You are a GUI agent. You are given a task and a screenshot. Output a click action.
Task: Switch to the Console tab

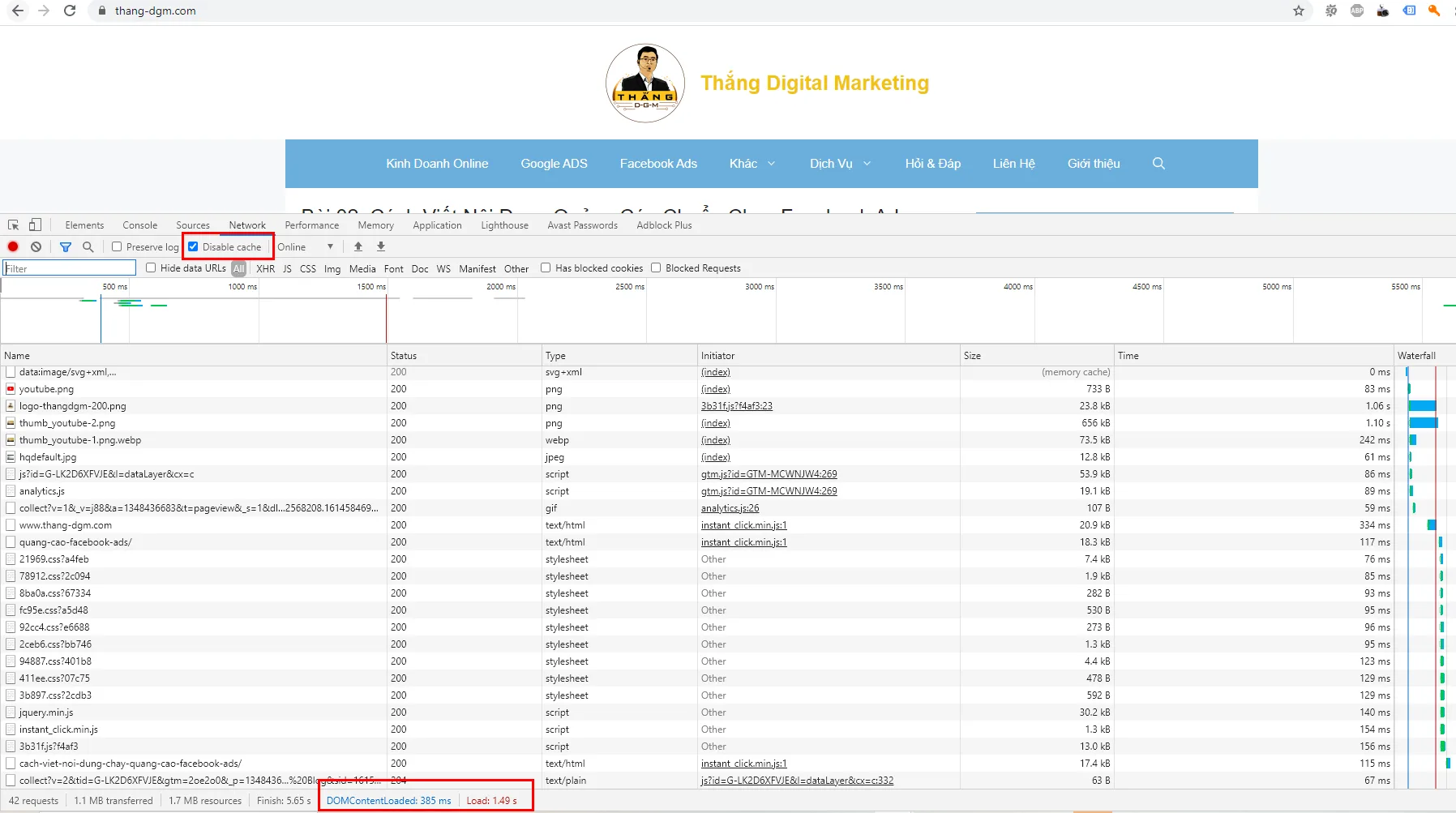click(140, 225)
